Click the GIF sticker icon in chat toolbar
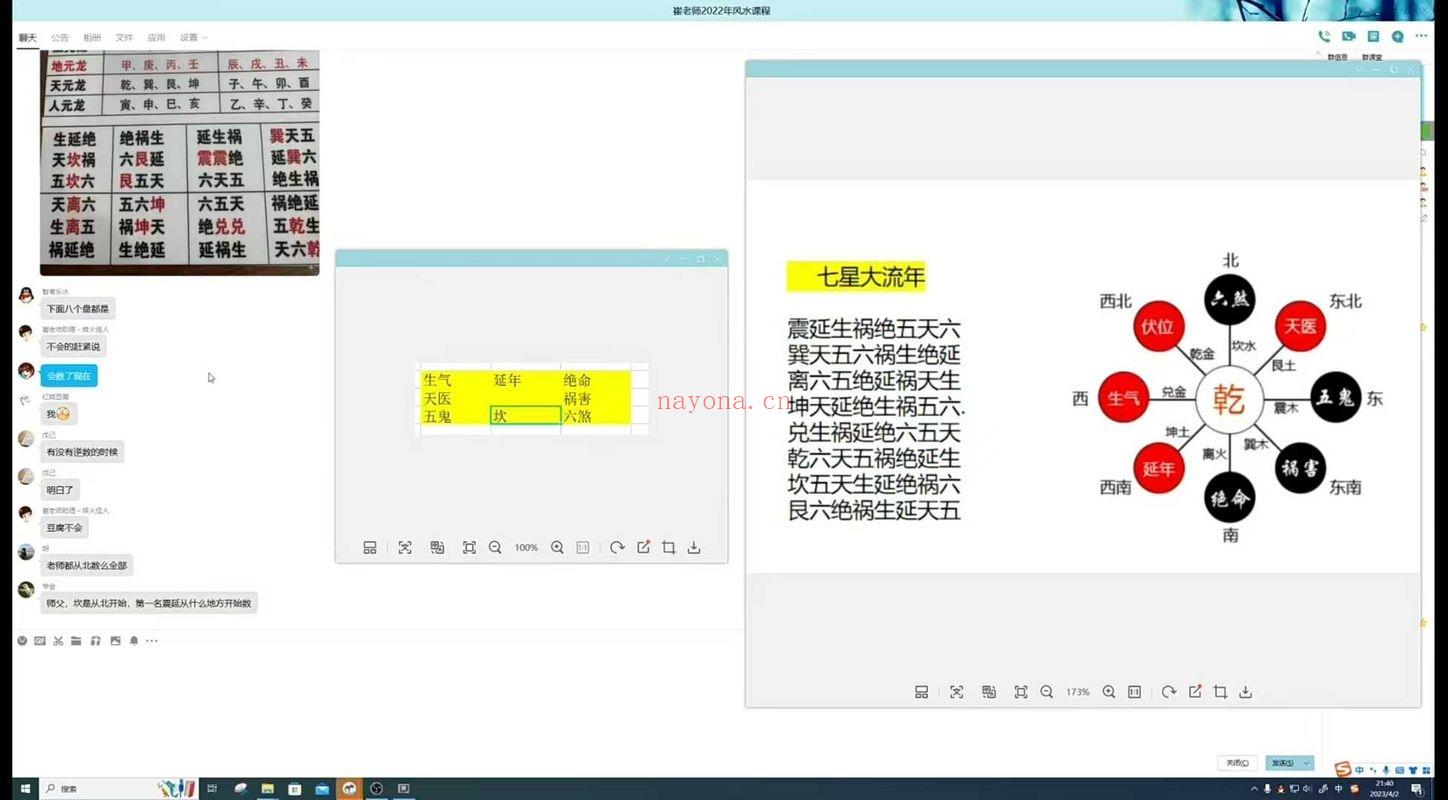 click(x=40, y=641)
